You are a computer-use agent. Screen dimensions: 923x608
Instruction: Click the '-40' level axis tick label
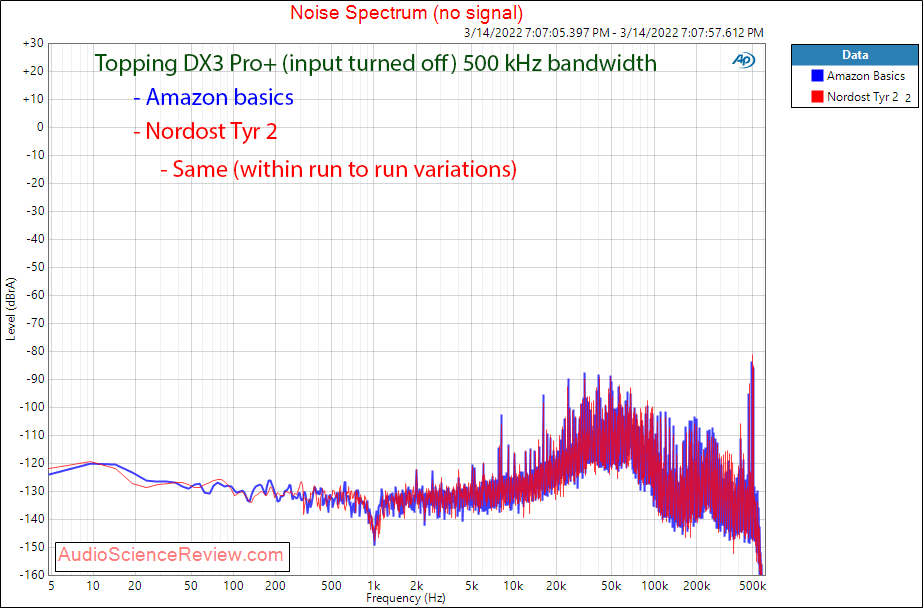pos(34,239)
